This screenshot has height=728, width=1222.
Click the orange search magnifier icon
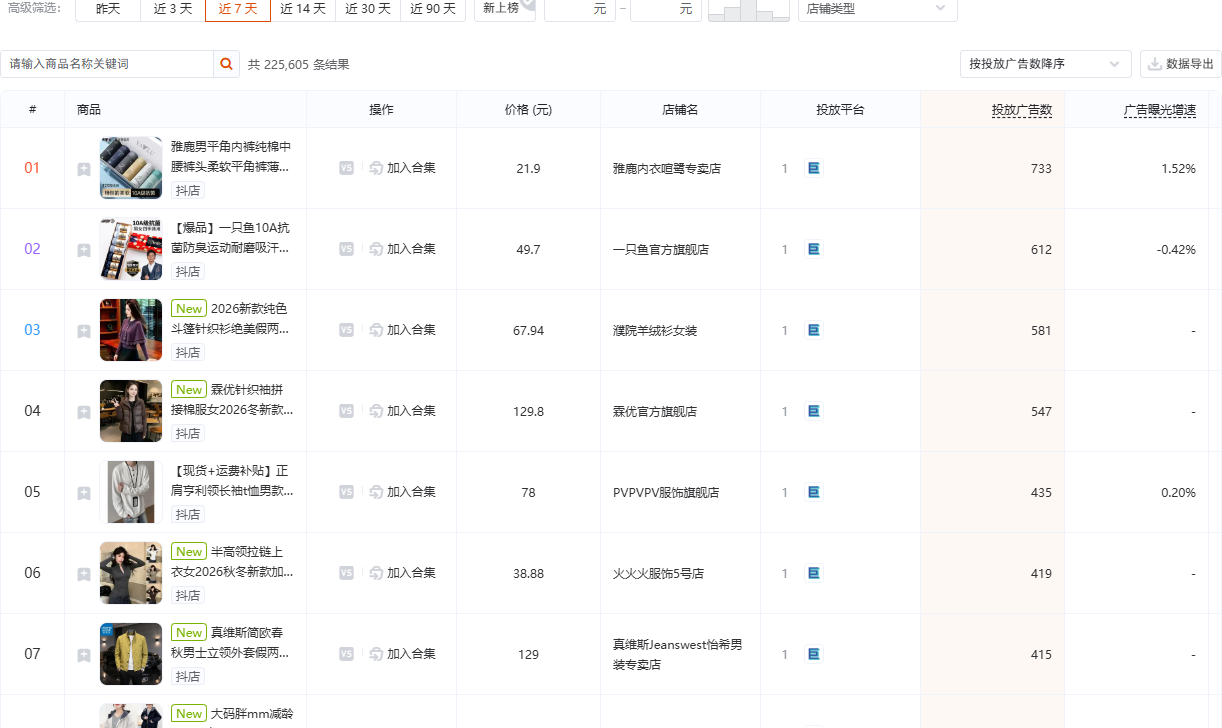227,64
